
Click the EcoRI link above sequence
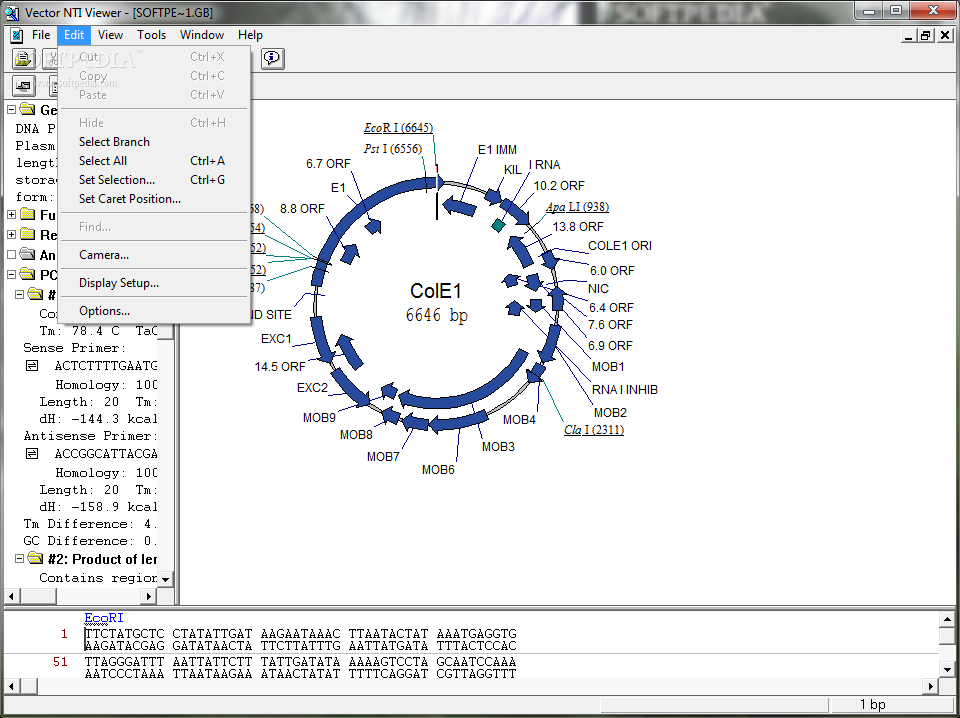tap(104, 618)
